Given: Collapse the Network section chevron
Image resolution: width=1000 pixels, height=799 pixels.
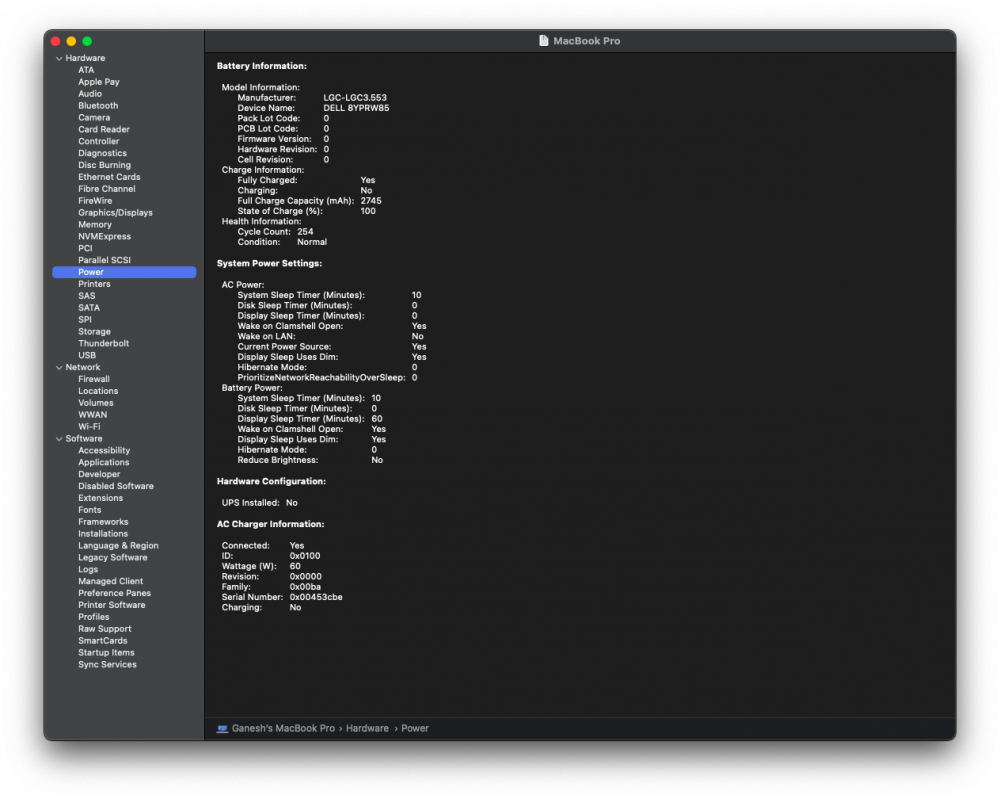Looking at the screenshot, I should point(59,368).
